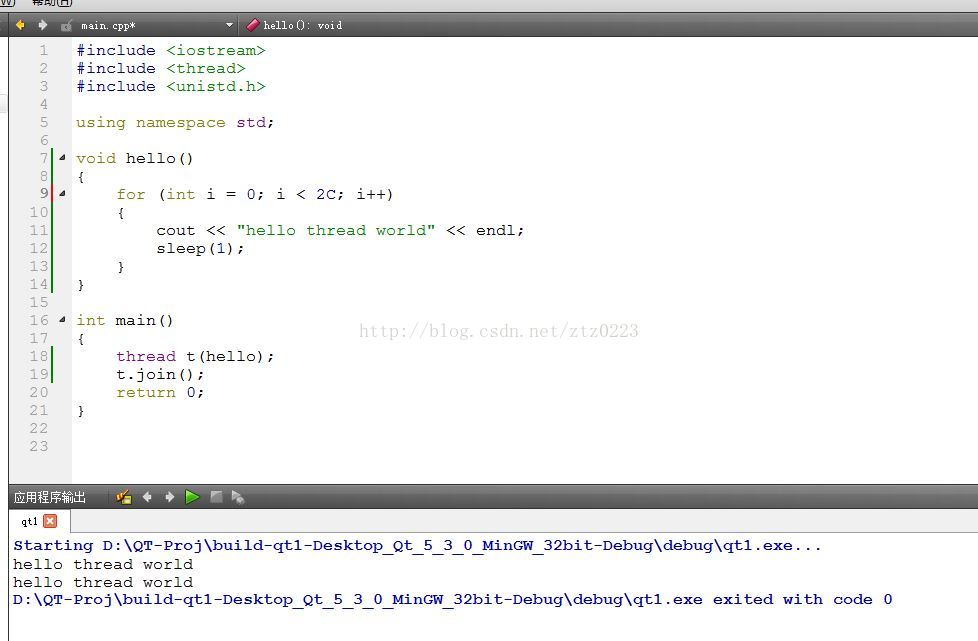Click the first hello thread world output line

tap(103, 564)
